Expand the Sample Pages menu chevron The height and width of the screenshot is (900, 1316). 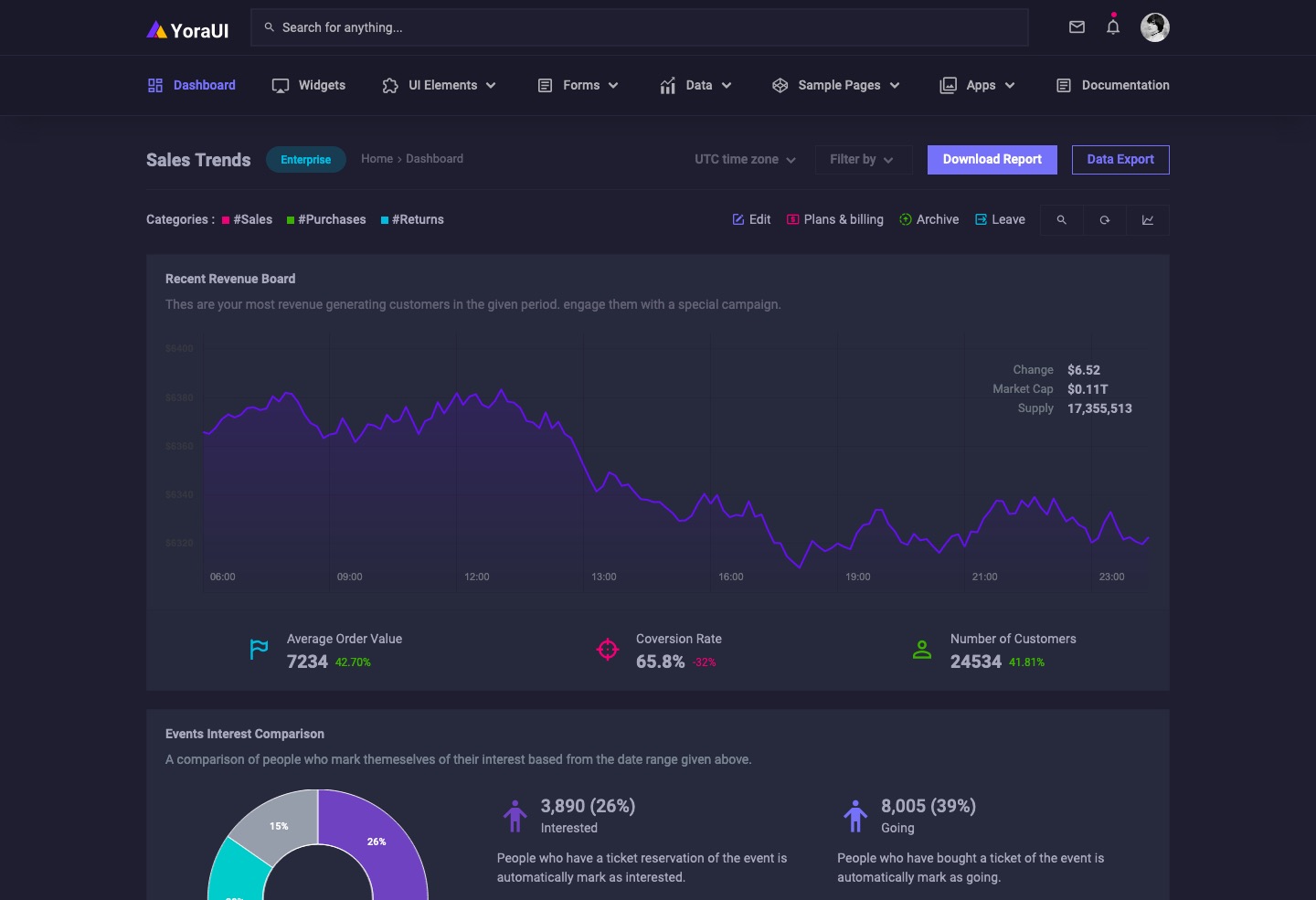coord(895,86)
